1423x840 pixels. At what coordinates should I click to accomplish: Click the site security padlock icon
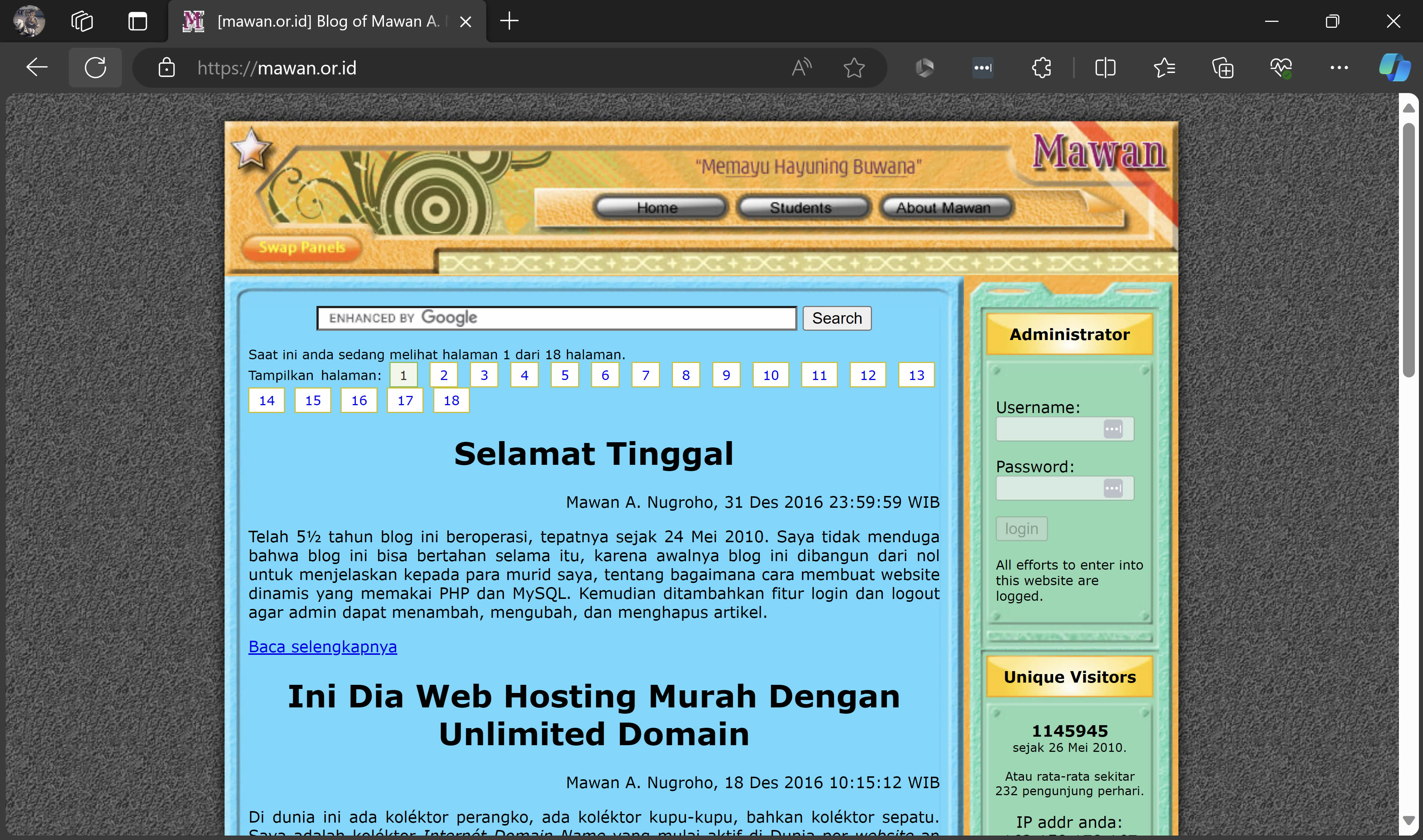click(x=166, y=67)
